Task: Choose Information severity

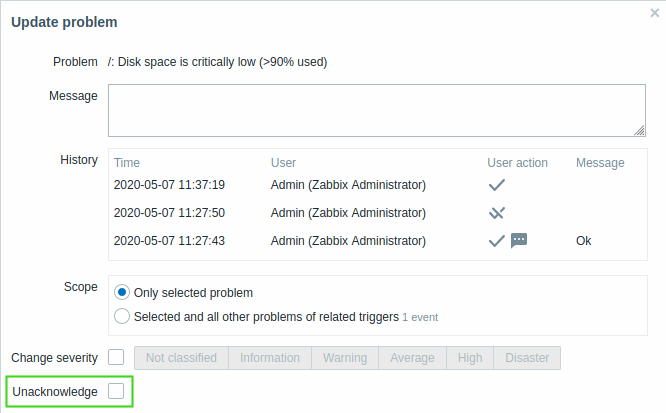Action: pos(270,358)
